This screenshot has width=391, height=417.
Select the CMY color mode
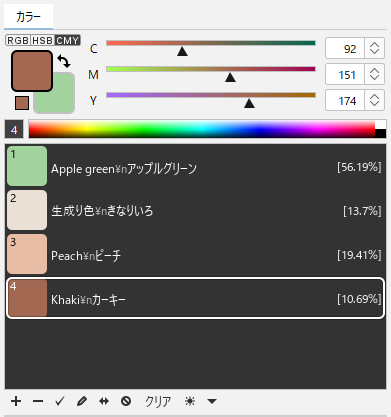click(68, 40)
